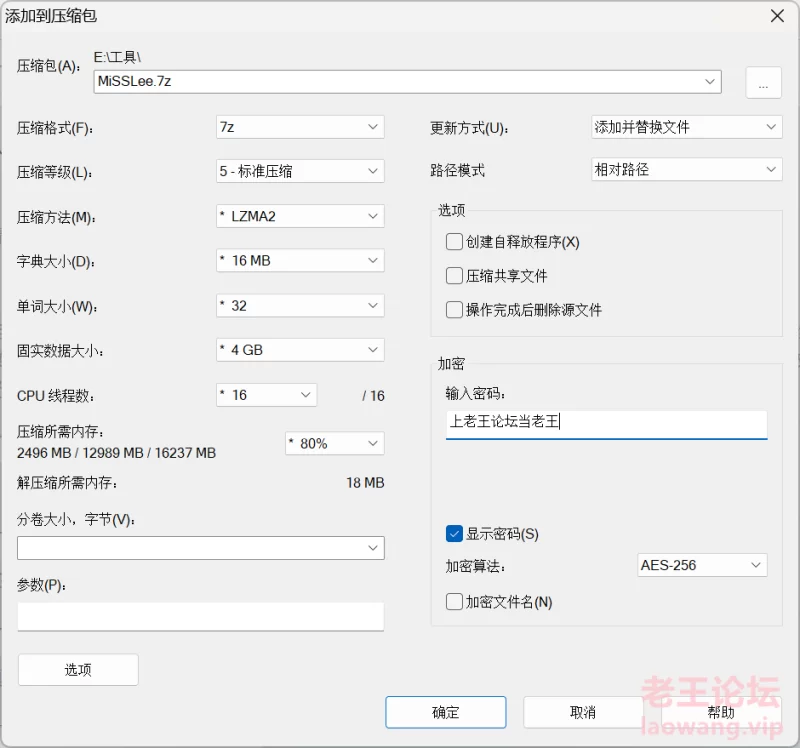800x748 pixels.
Task: Expand the 字典大小 16 MB dropdown
Action: pyautogui.click(x=300, y=260)
